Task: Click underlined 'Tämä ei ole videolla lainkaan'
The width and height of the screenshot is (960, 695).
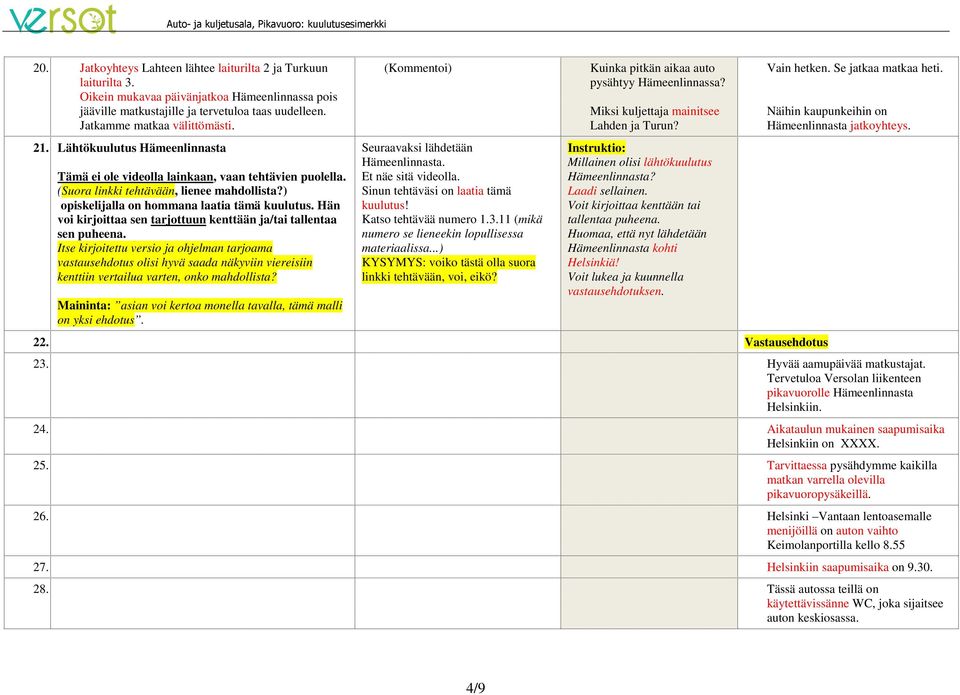Action: [x=135, y=176]
